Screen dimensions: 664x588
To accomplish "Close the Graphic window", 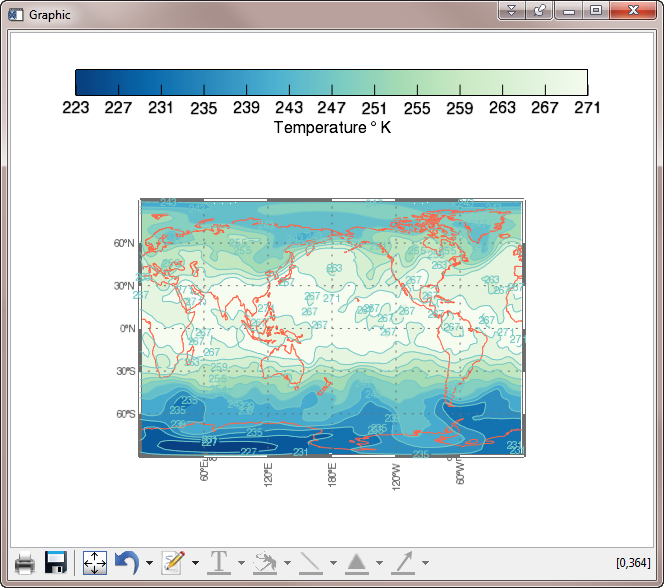I will 633,10.
